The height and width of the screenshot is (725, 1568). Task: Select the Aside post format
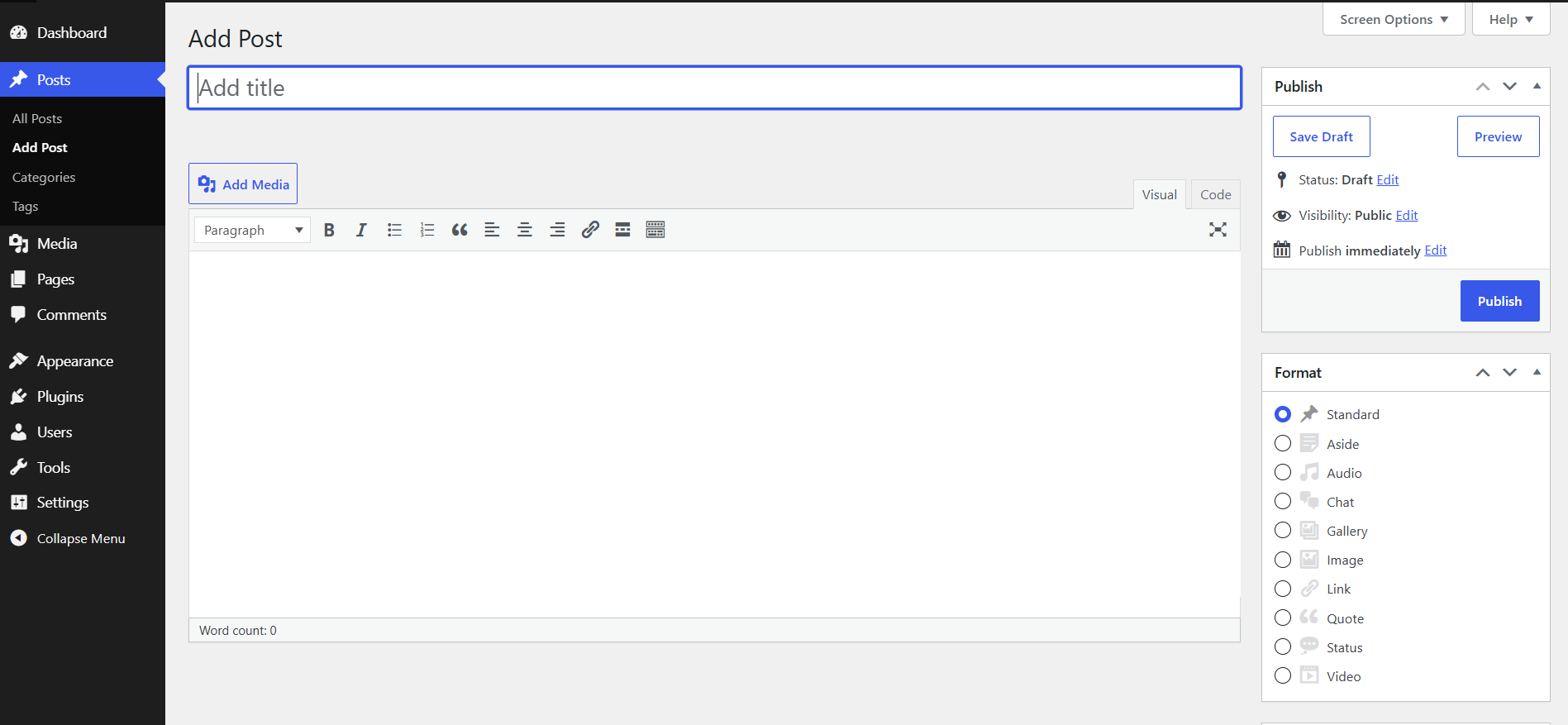click(1283, 444)
